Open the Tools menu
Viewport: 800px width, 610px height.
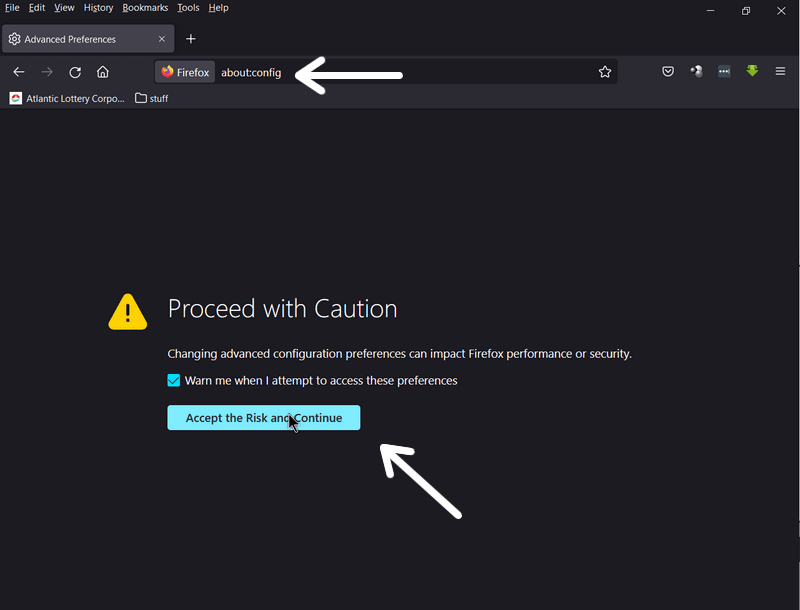(188, 8)
